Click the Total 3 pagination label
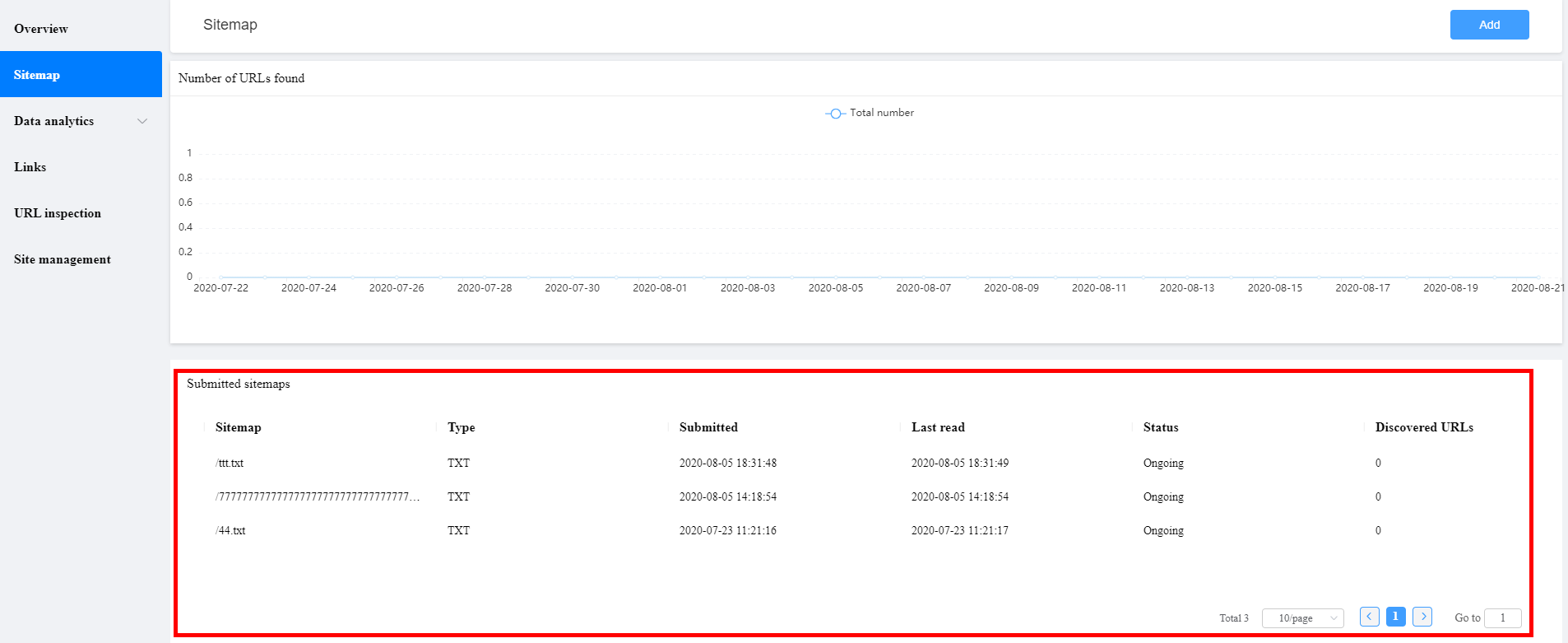This screenshot has height=643, width=1568. [1234, 618]
